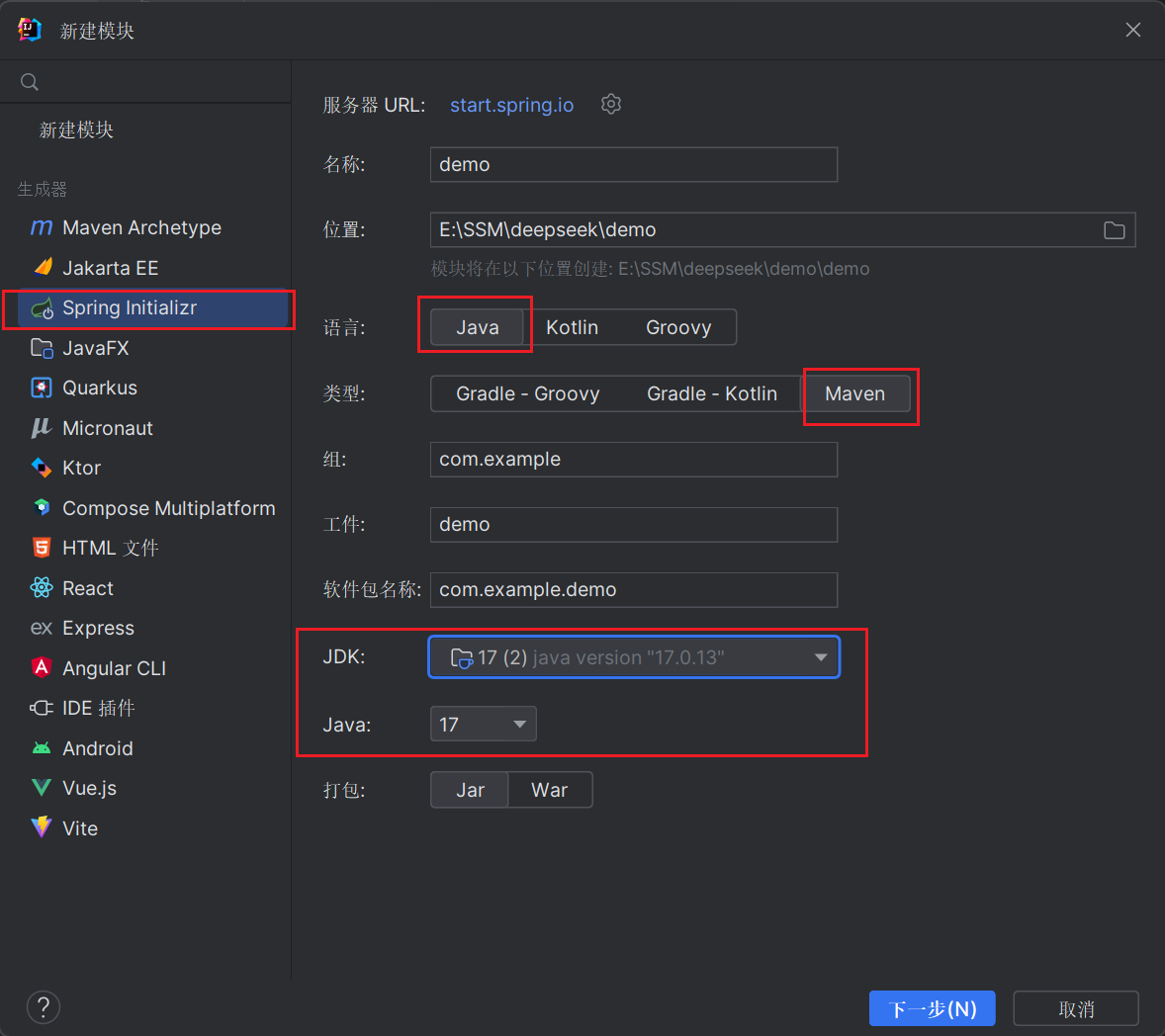Click the Vite lightning icon

pos(42,827)
